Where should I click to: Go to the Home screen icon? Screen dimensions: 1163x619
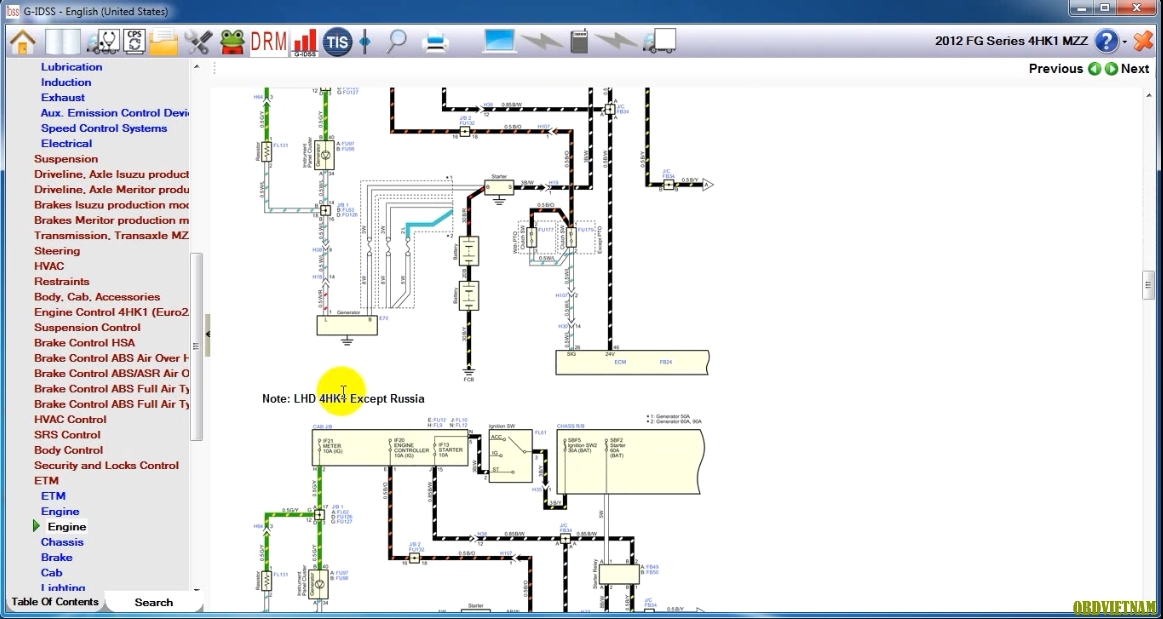coord(23,42)
